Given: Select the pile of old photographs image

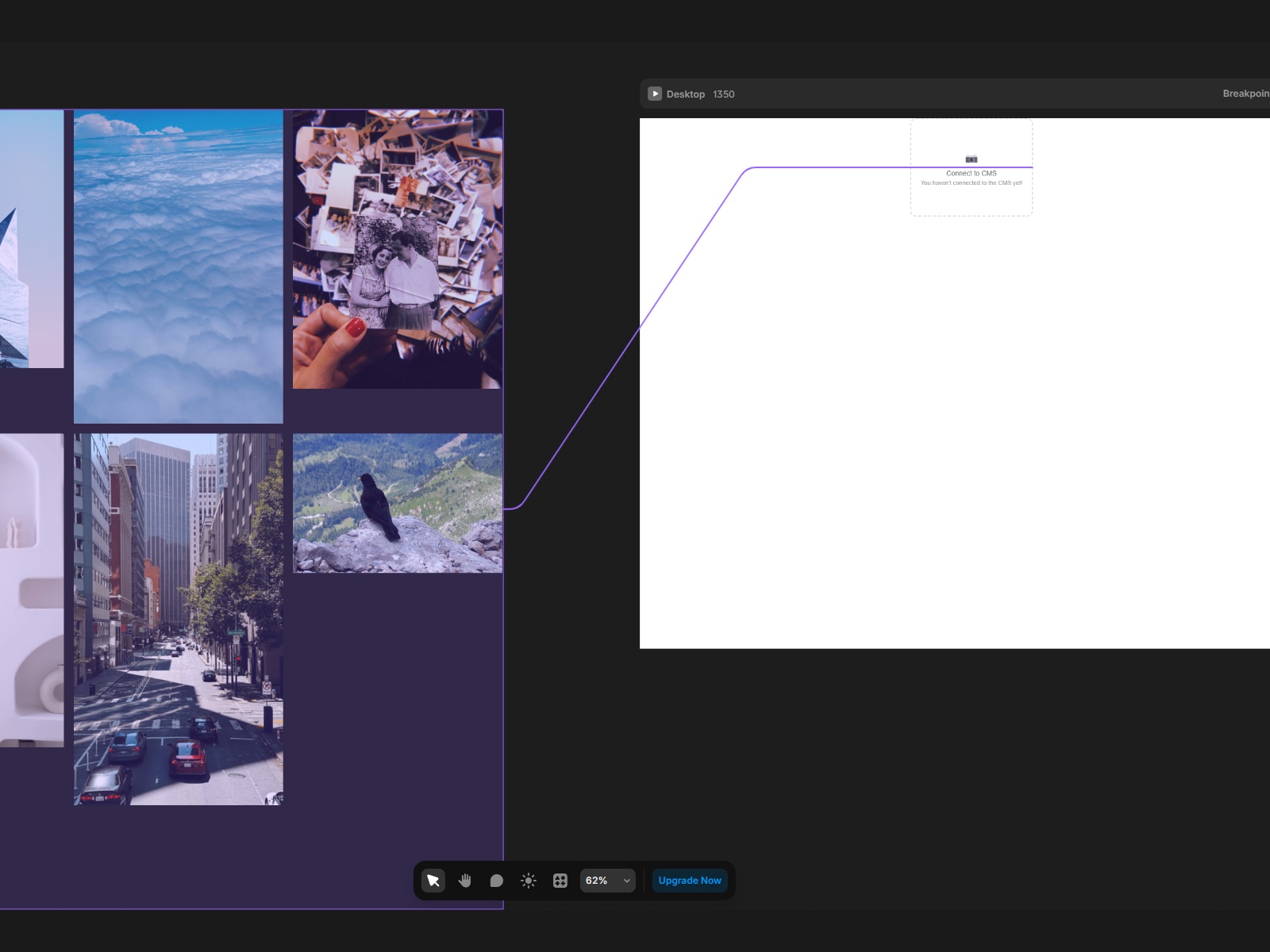Looking at the screenshot, I should 398,249.
